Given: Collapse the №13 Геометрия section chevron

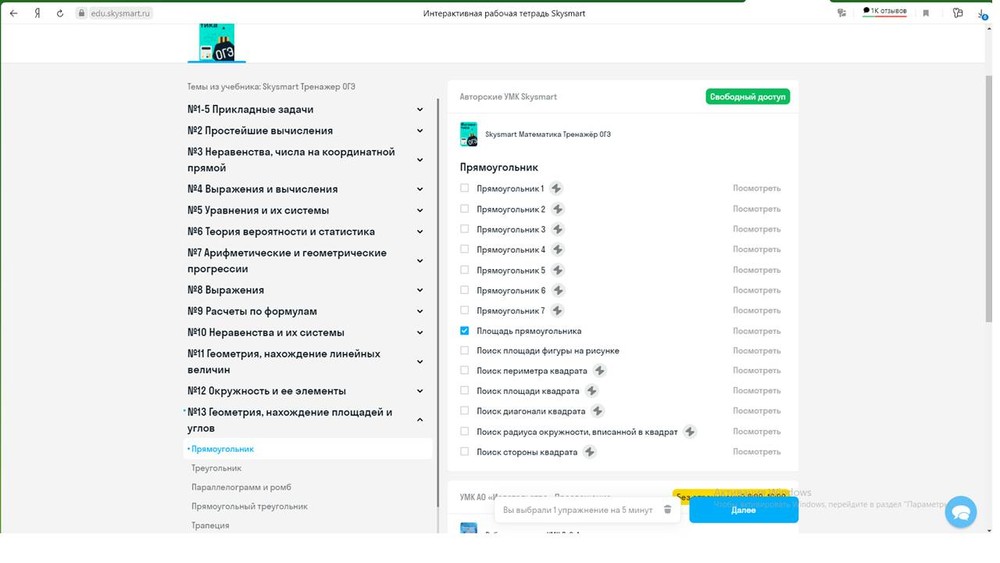Looking at the screenshot, I should click(420, 420).
